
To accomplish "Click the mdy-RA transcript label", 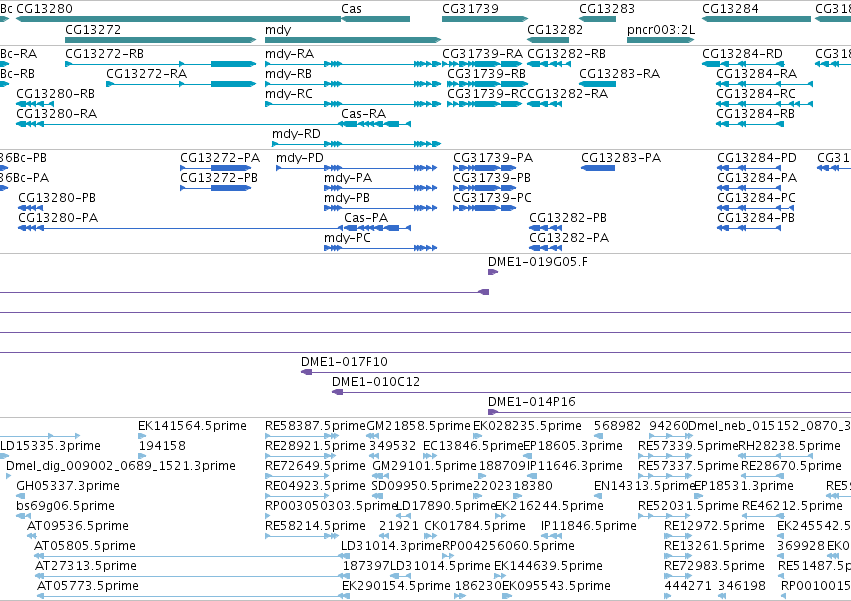I will click(x=289, y=54).
